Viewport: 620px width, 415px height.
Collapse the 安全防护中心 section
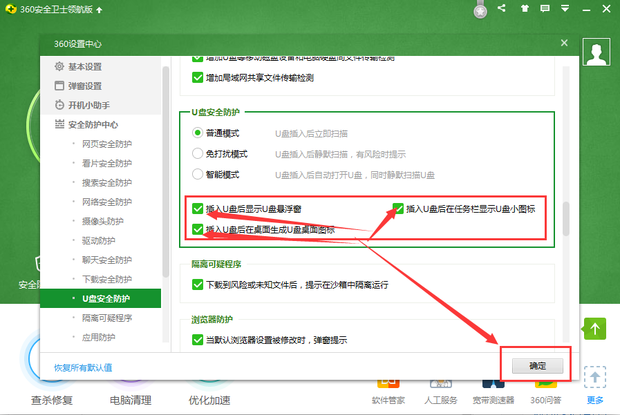click(100, 124)
